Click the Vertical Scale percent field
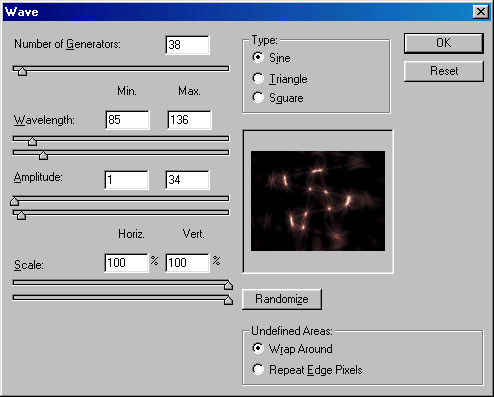Viewport: 494px width, 397px height. click(x=188, y=263)
